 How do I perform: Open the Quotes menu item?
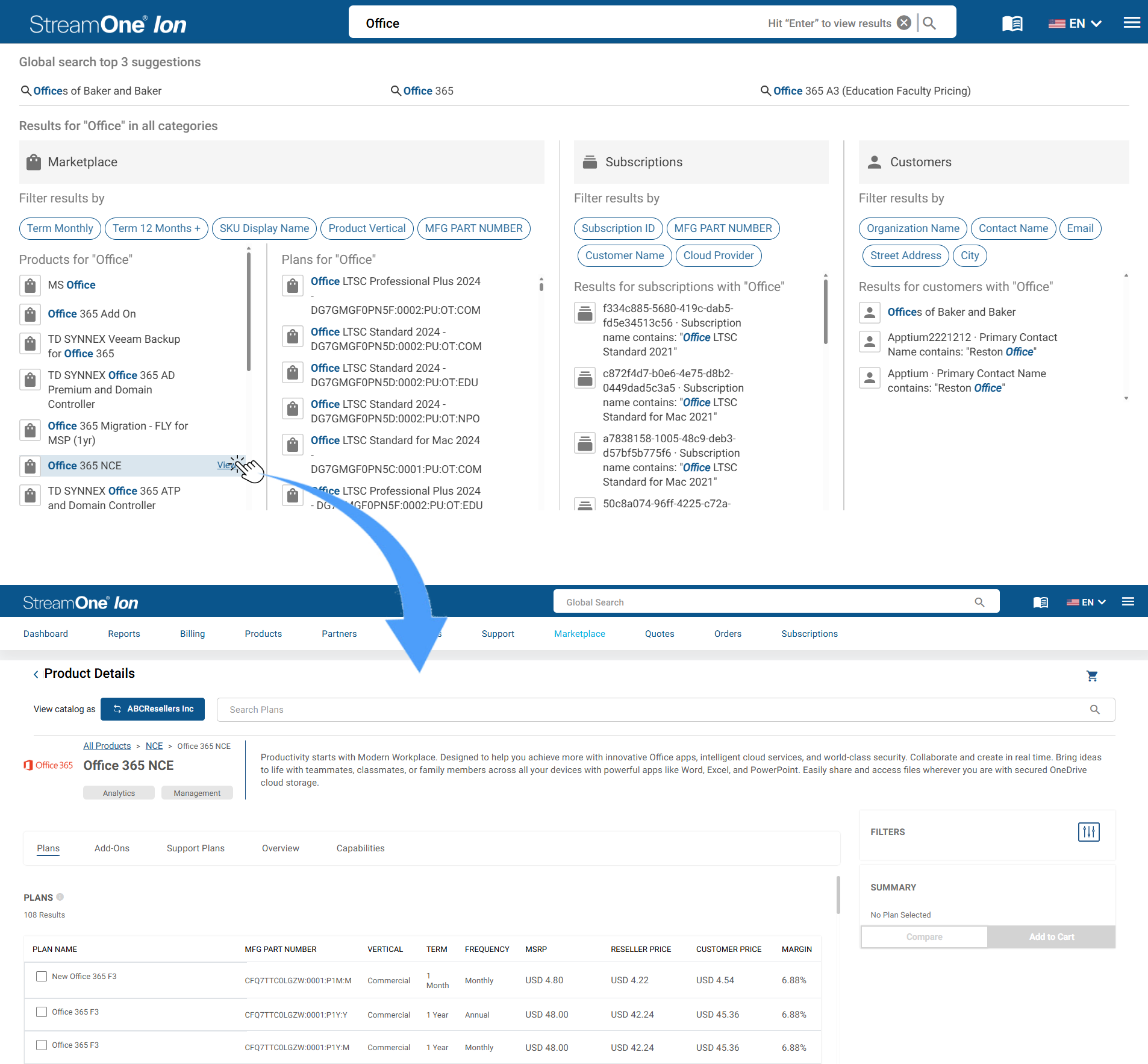coord(660,634)
